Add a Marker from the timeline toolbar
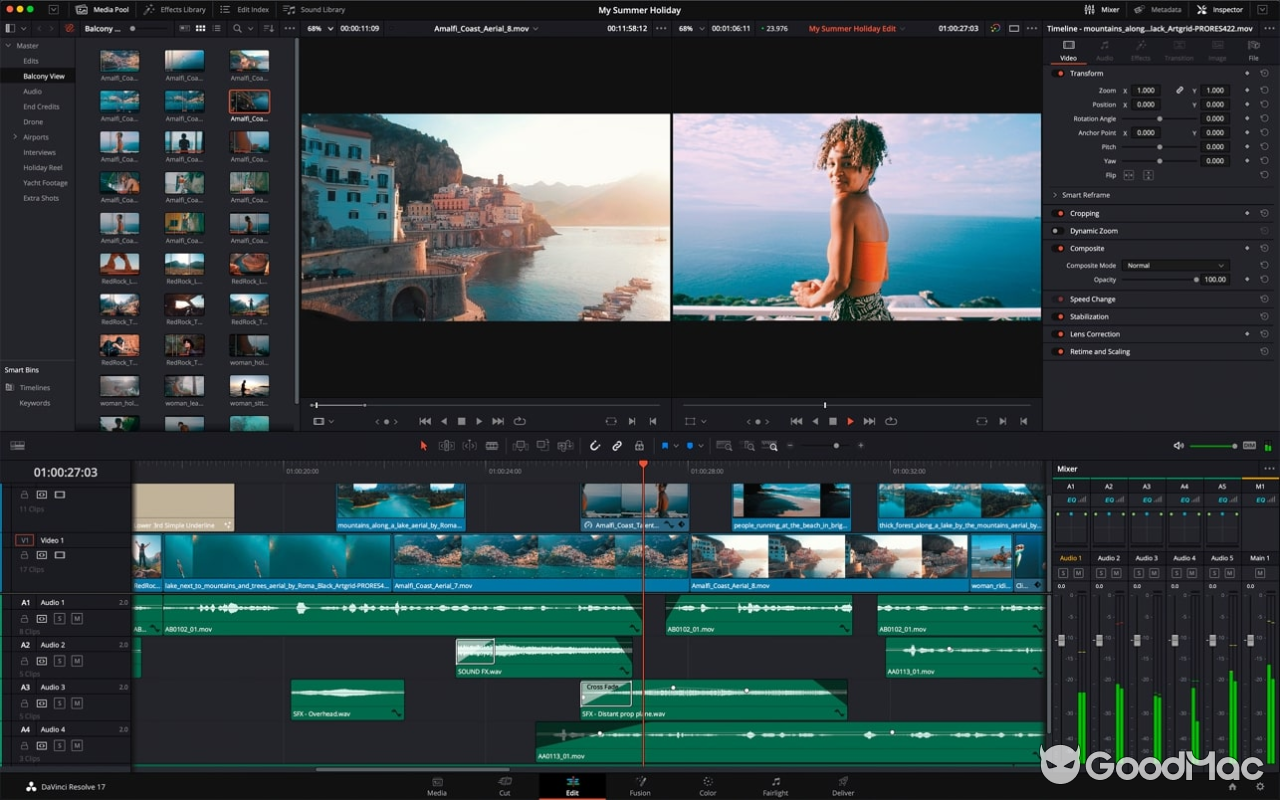Screen dimensions: 1280x800 665,446
